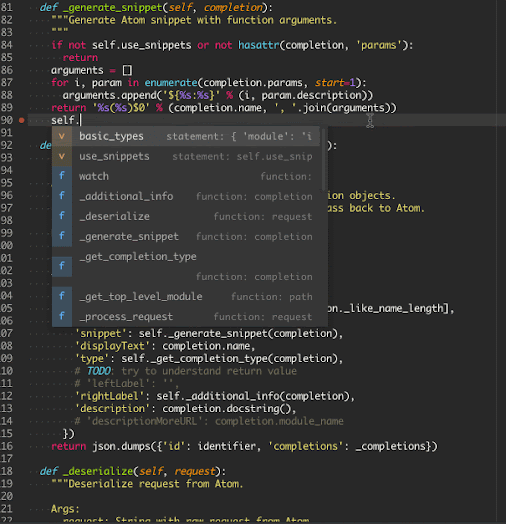The height and width of the screenshot is (524, 506).
Task: Click the variable icon beside use_snippets
Action: (62, 156)
